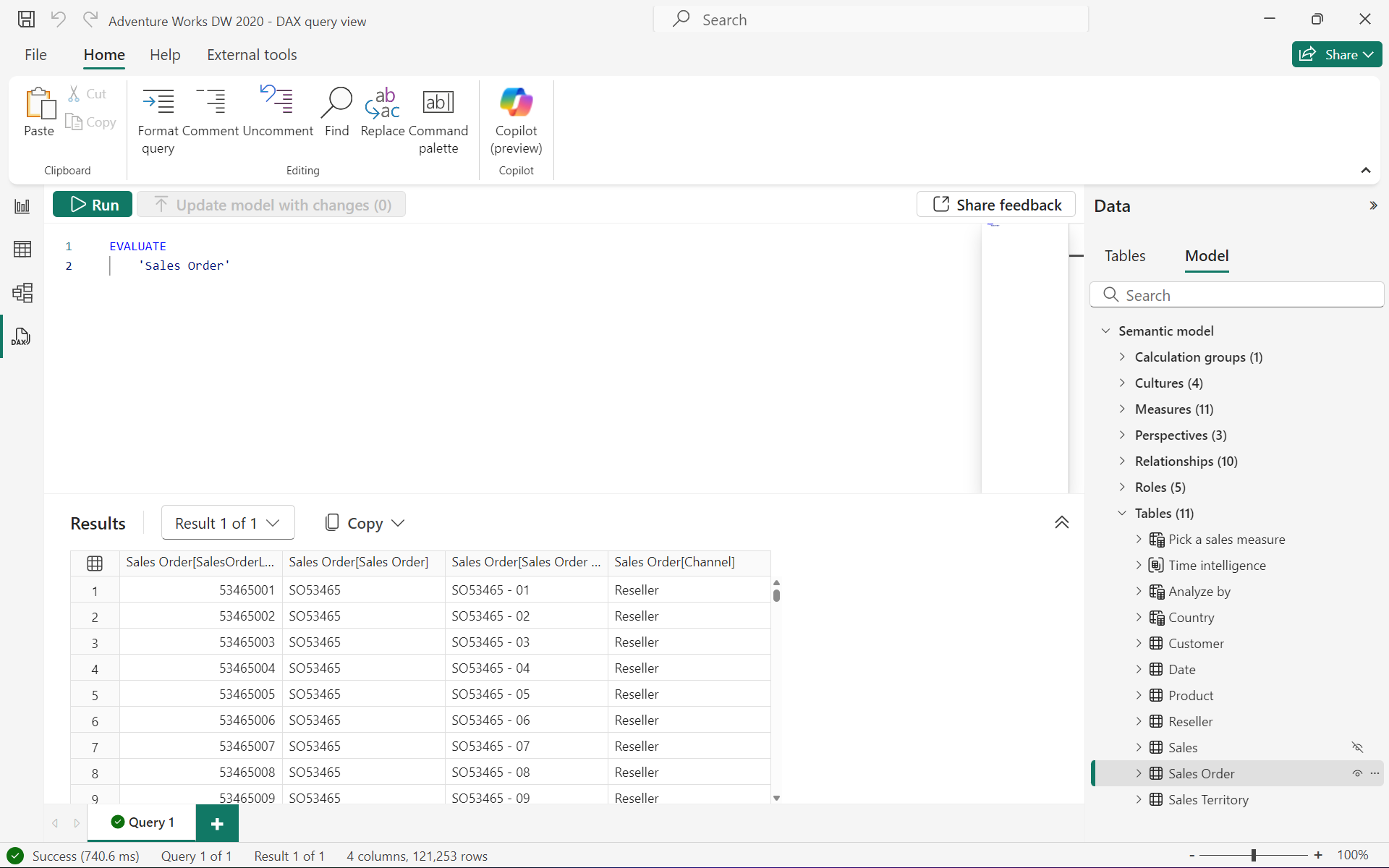Screen dimensions: 1389x868
Task: Hide Sales table from model
Action: [1357, 747]
